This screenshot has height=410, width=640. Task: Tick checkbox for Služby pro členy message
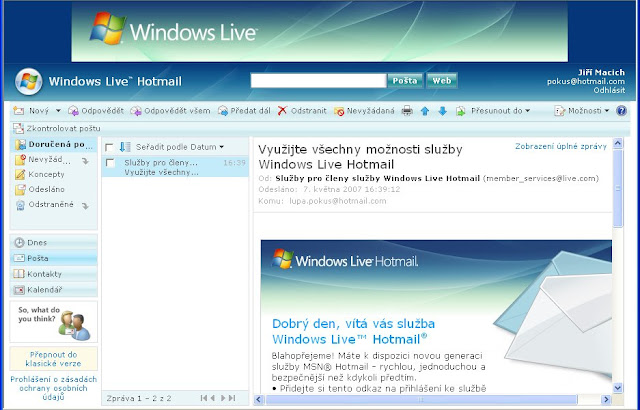click(x=110, y=163)
